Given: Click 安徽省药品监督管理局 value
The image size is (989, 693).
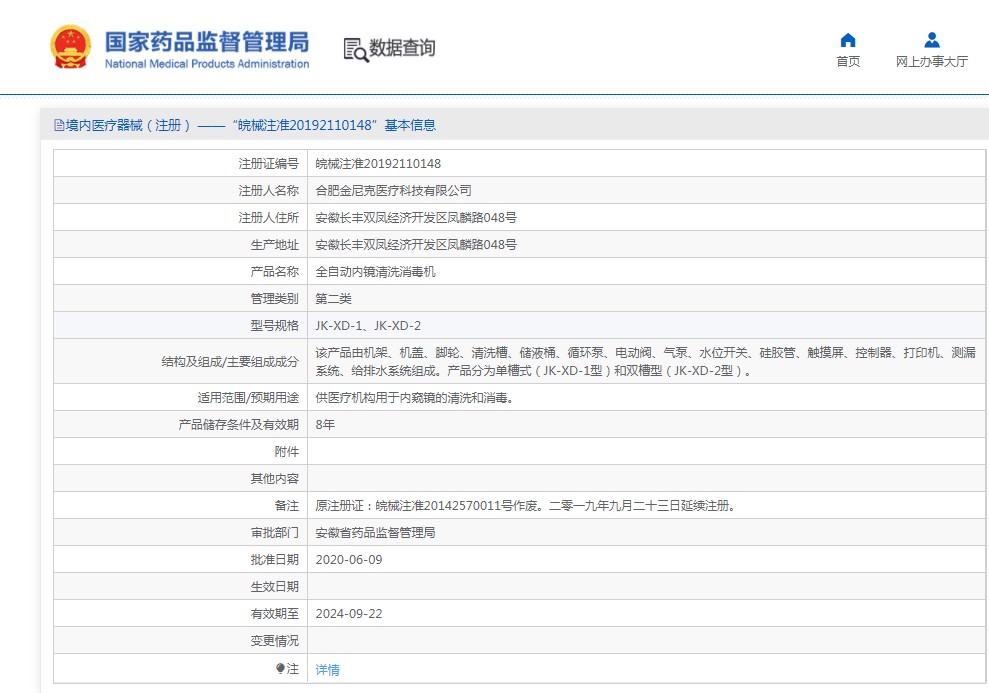Looking at the screenshot, I should 375,533.
